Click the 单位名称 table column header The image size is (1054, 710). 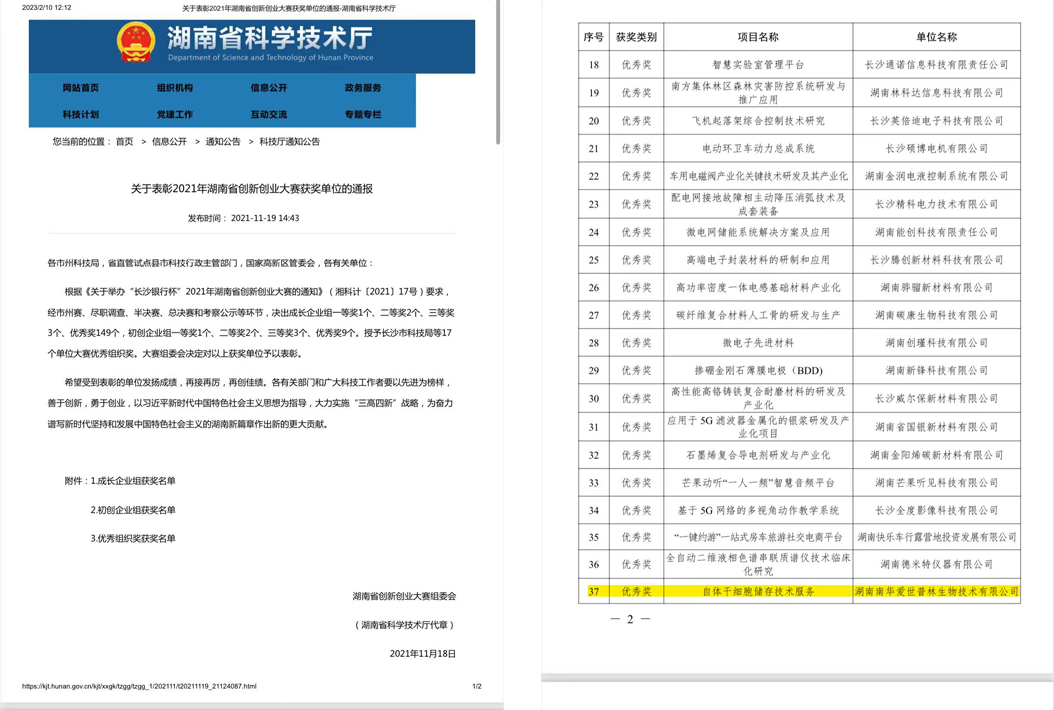tap(936, 37)
